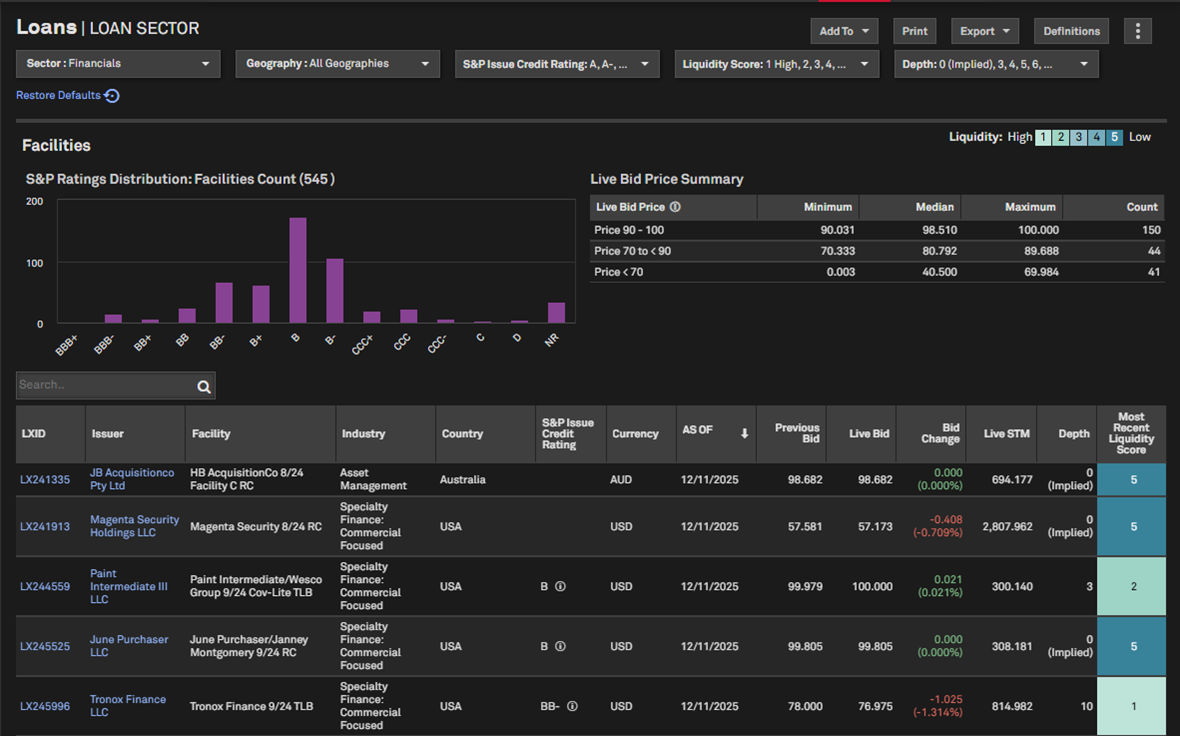Screen dimensions: 1180x736
Task: Open the Export menu
Action: point(984,31)
